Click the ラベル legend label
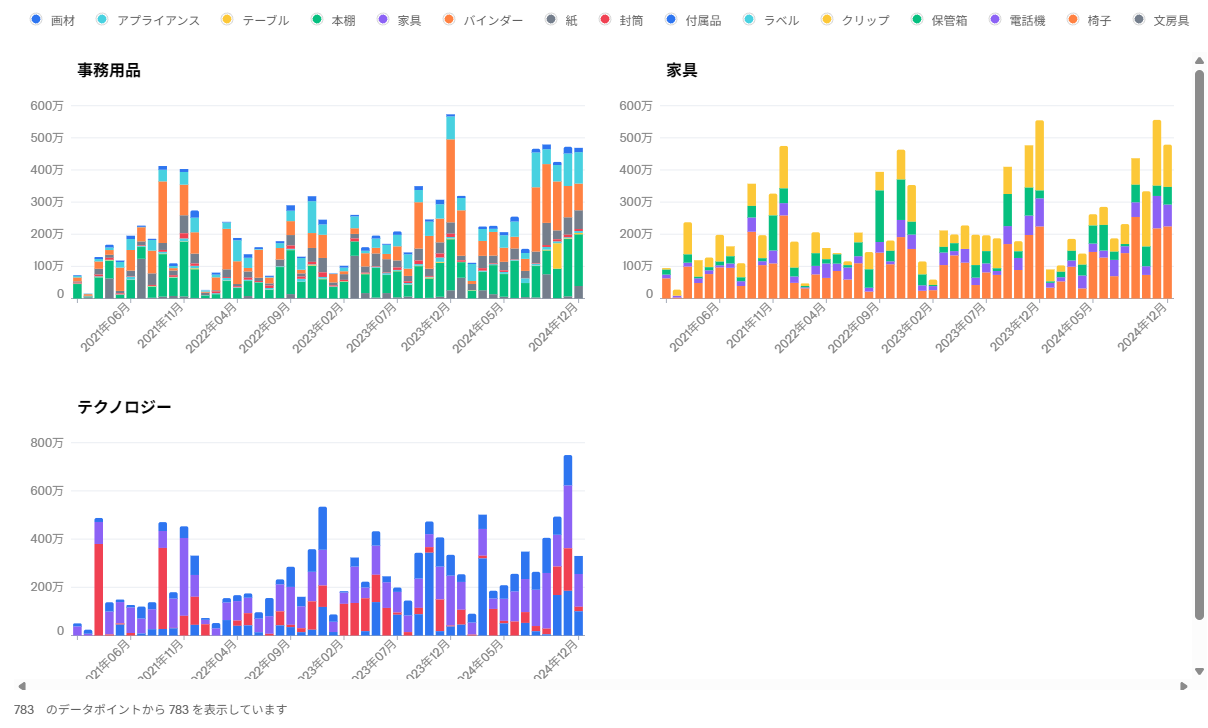The height and width of the screenshot is (728, 1208). coord(781,20)
